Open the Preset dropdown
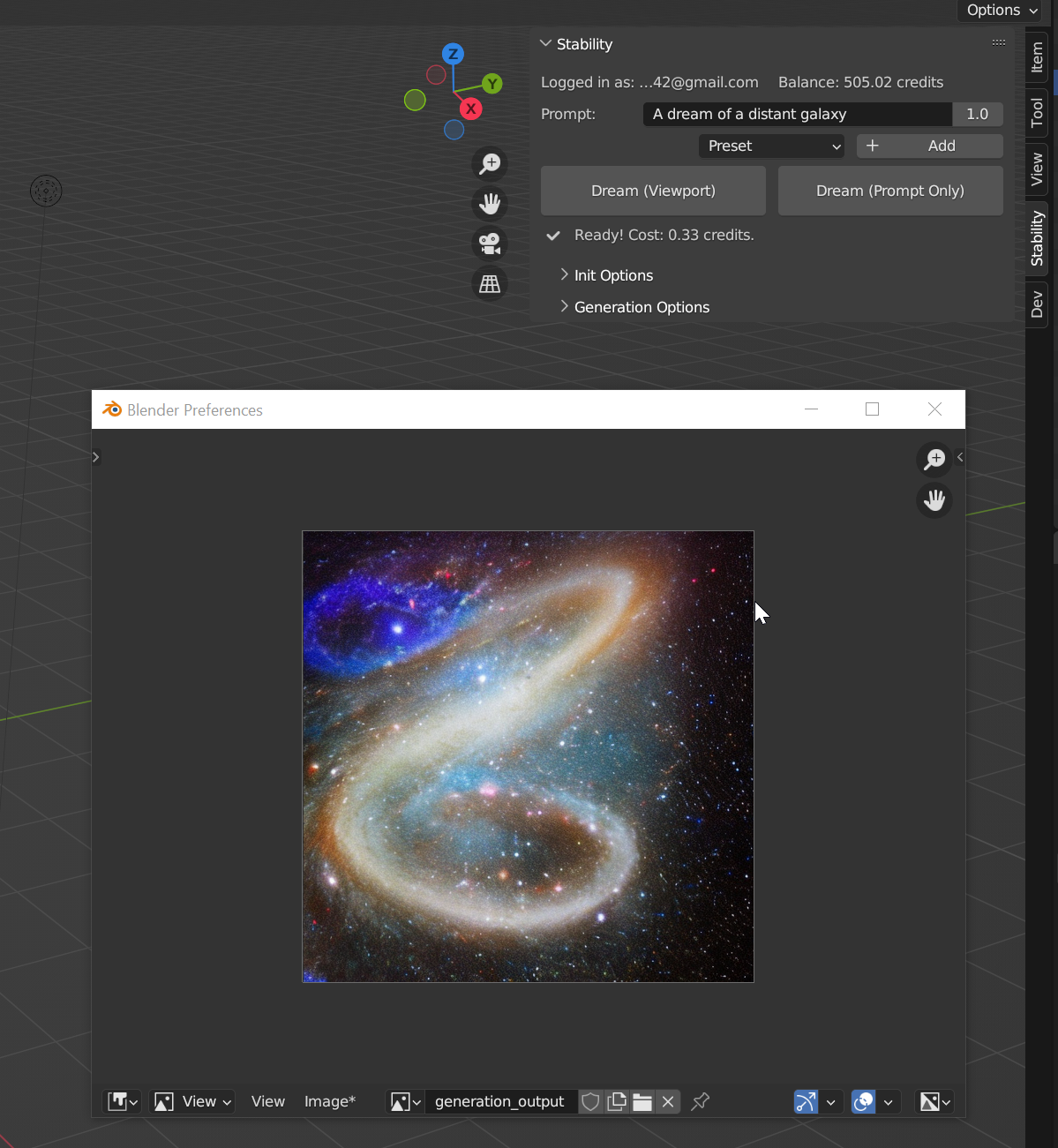This screenshot has width=1058, height=1148. tap(771, 146)
